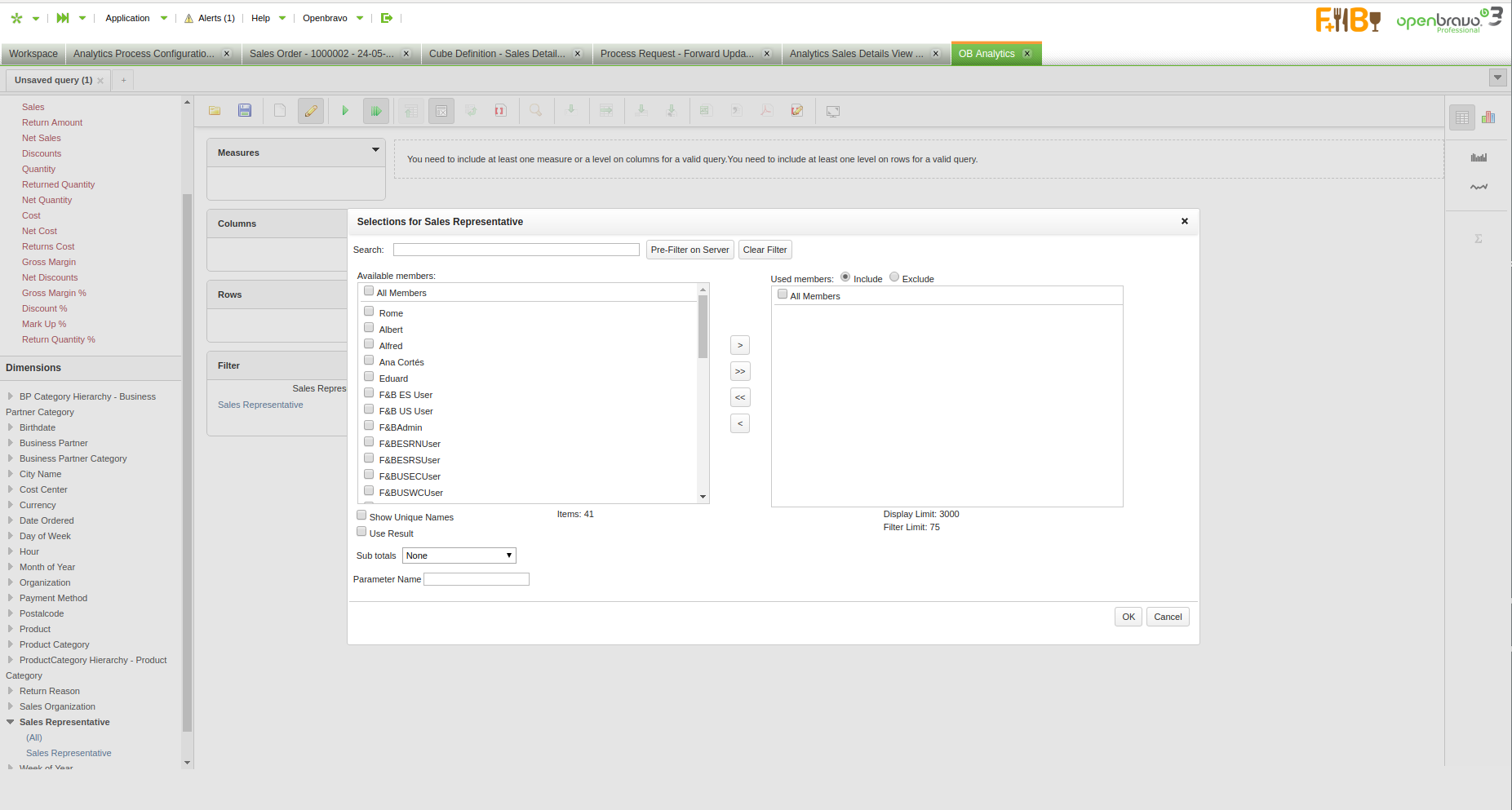The height and width of the screenshot is (810, 1512).
Task: Enable the Show Unique Names checkbox
Action: tap(361, 516)
